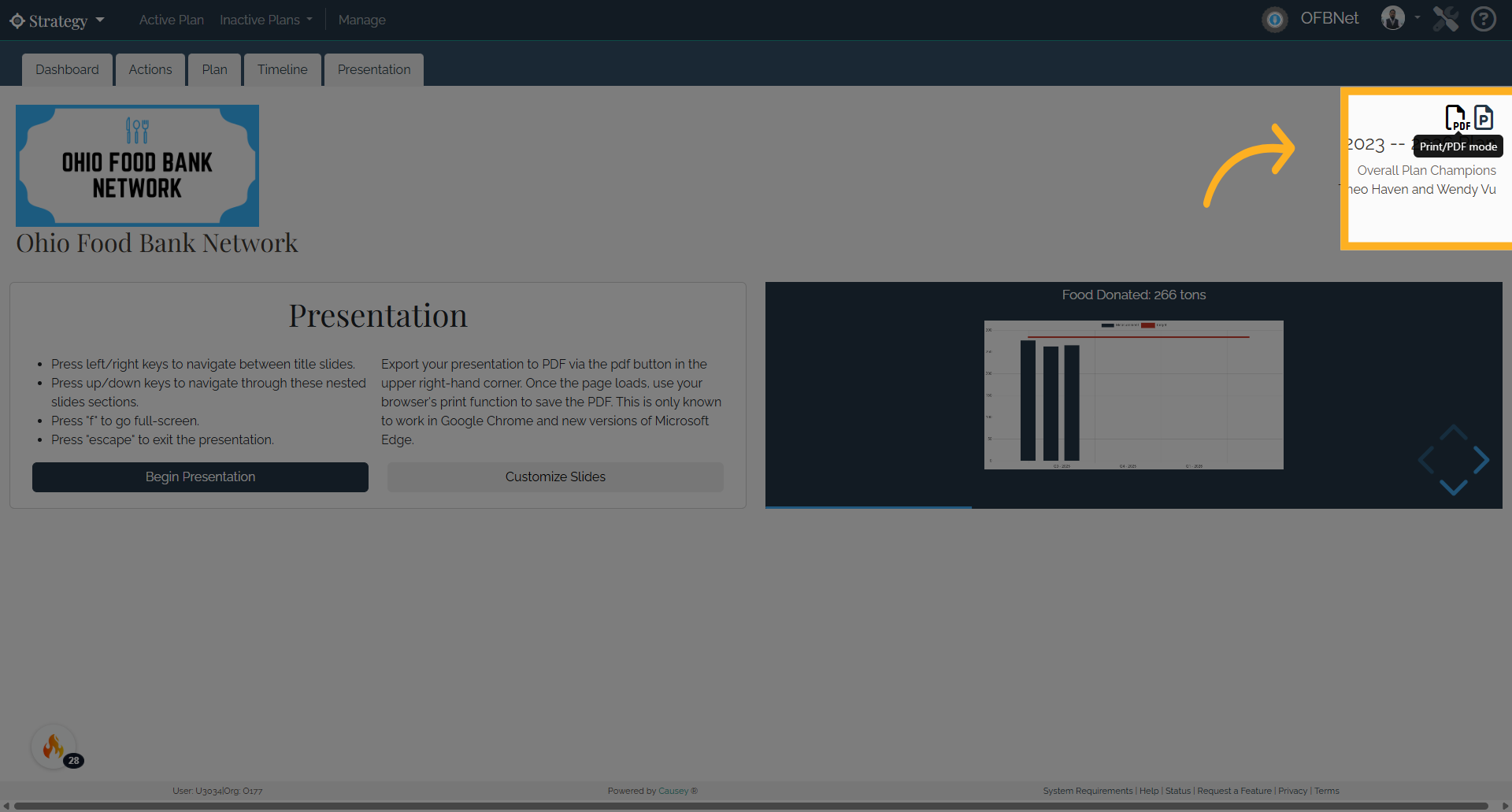Image resolution: width=1512 pixels, height=812 pixels.
Task: Click the Customize Slides button
Action: click(x=555, y=477)
